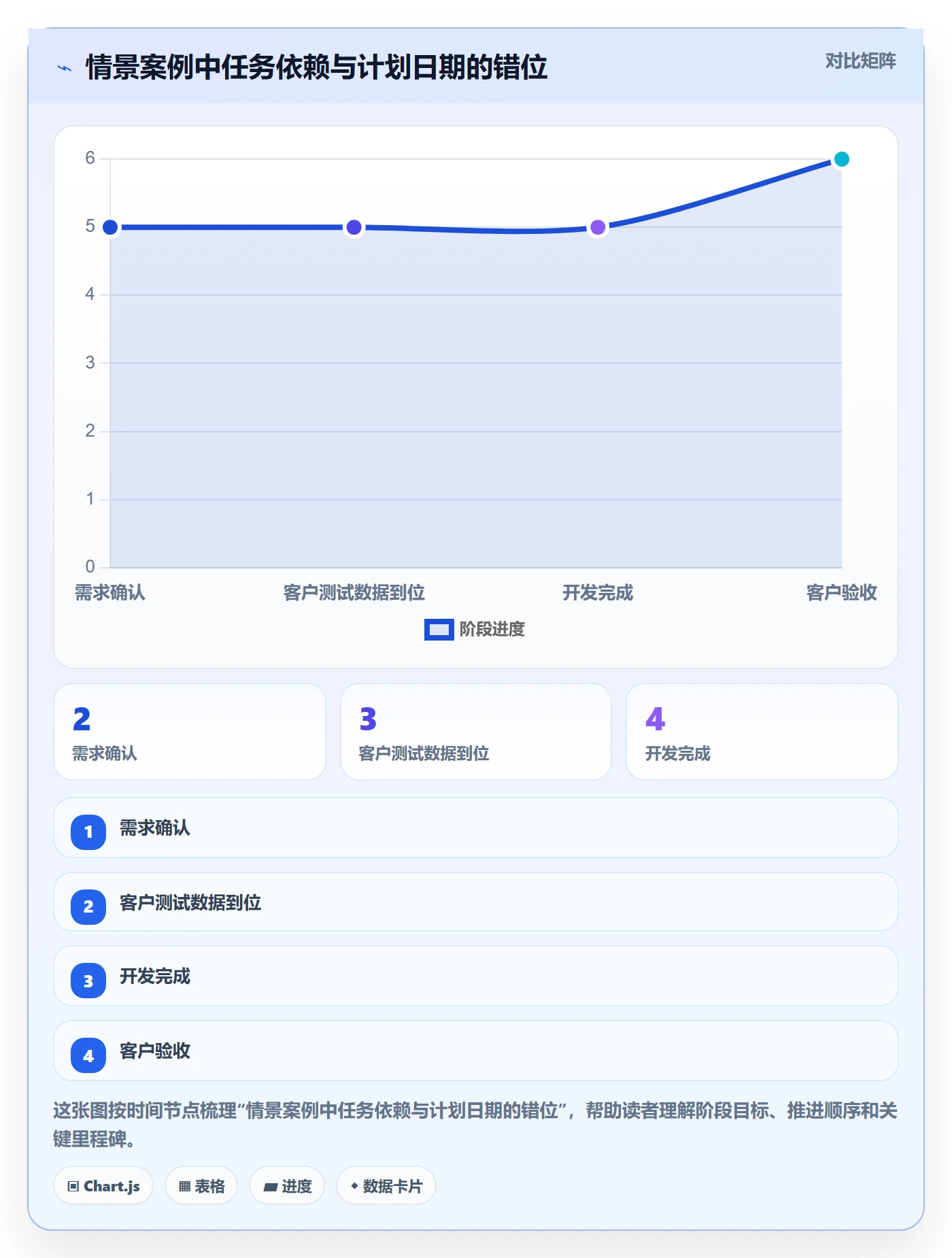
Task: Click the chart data point above 需求确认
Action: (x=110, y=227)
